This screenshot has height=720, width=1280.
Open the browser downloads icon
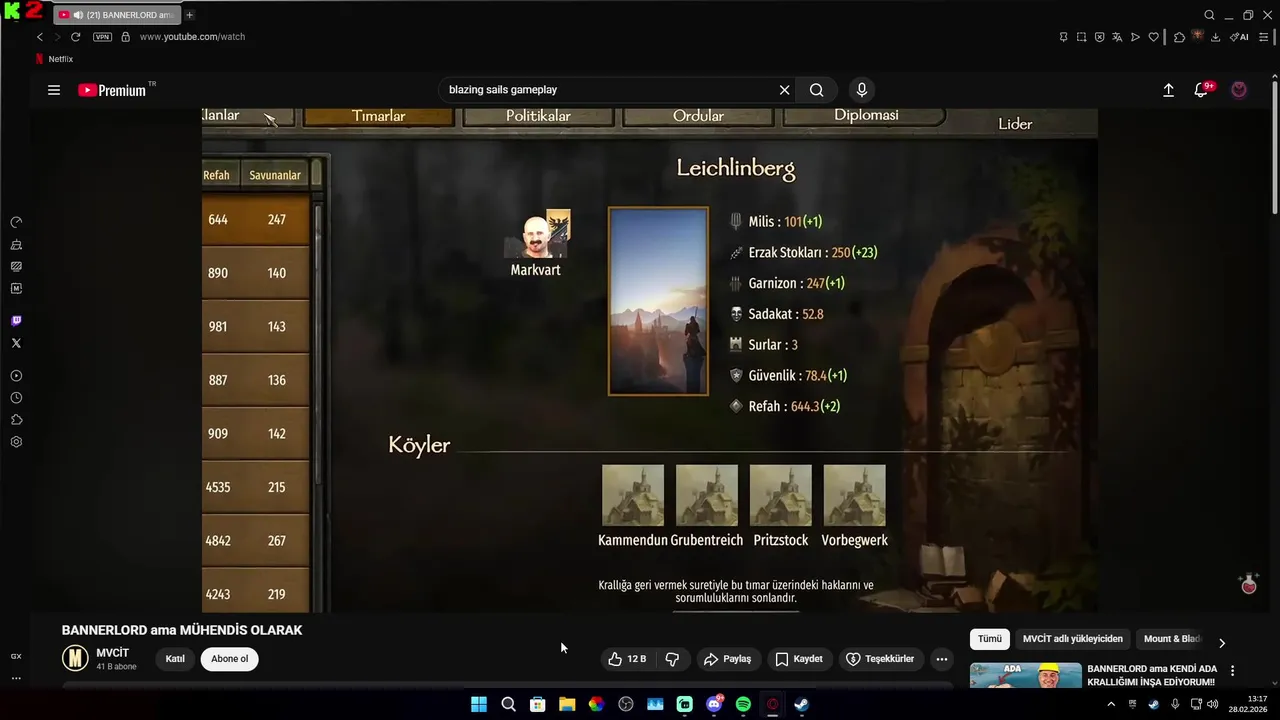point(1215,37)
